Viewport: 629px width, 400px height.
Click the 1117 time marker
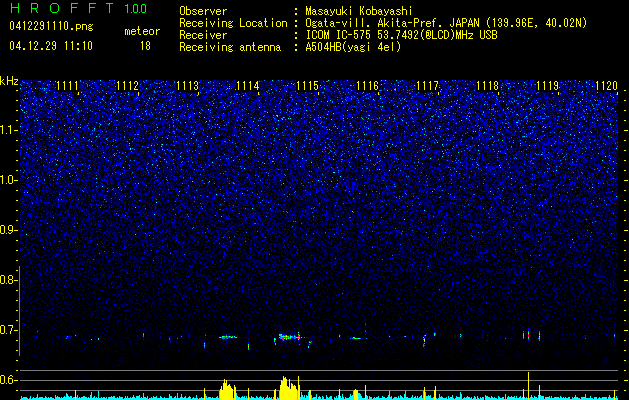pyautogui.click(x=428, y=85)
